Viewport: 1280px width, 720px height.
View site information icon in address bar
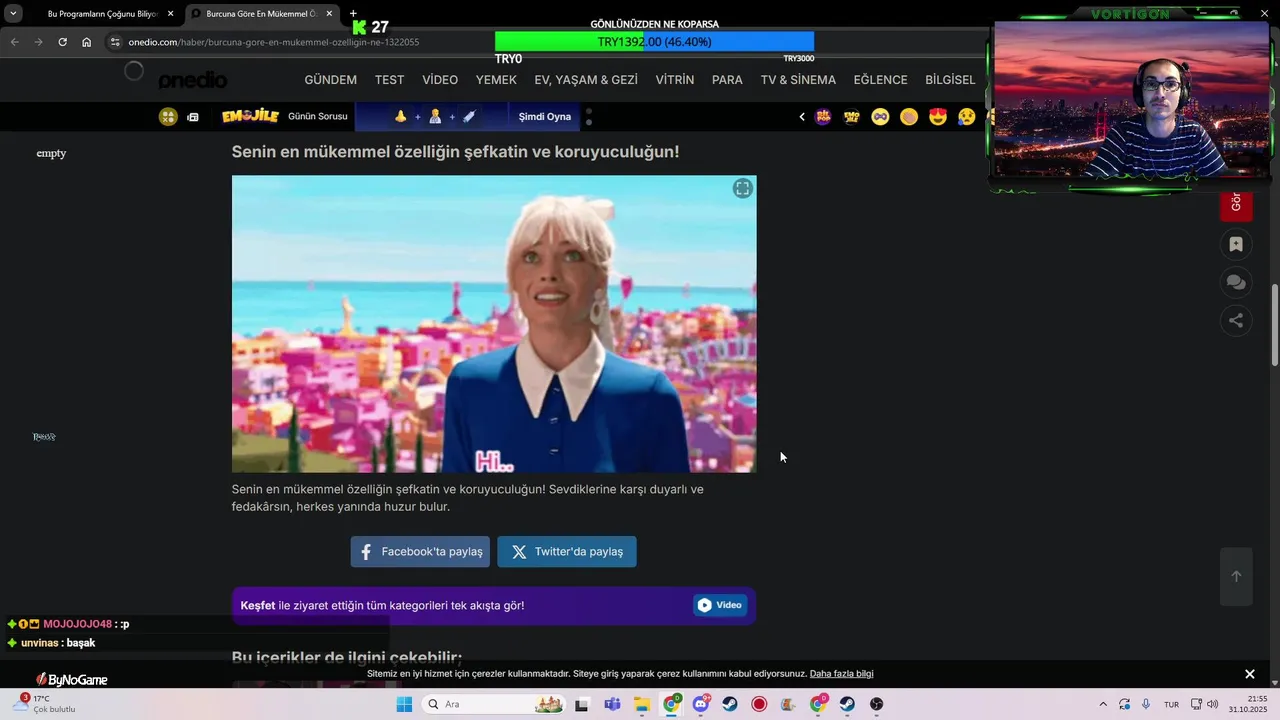pos(115,42)
